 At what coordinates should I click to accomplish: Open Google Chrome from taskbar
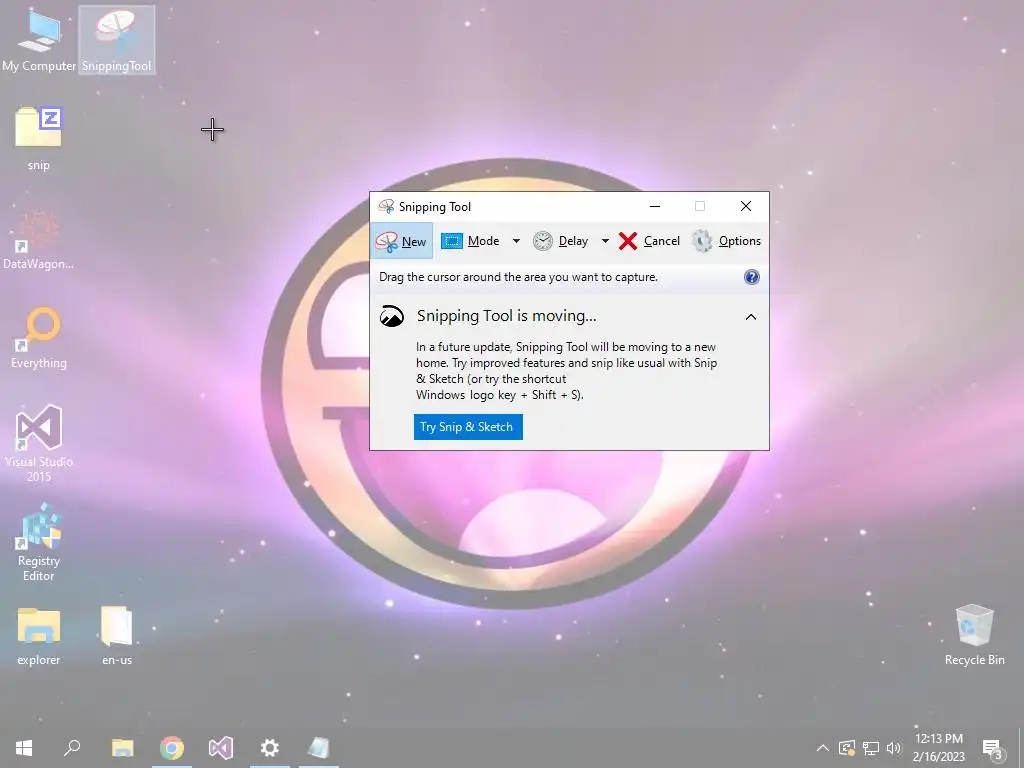click(172, 748)
